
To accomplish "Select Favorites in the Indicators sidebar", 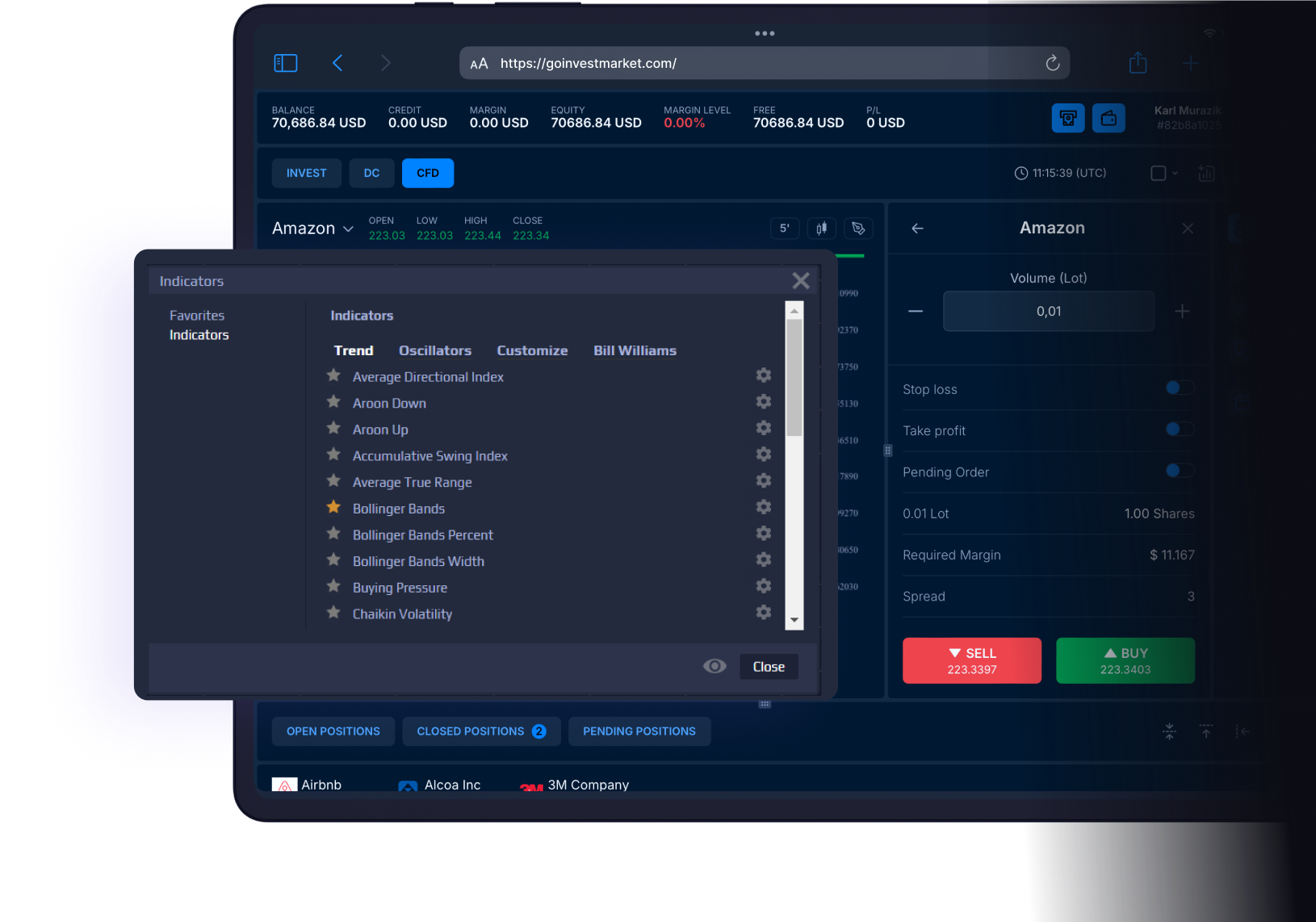I will [197, 316].
